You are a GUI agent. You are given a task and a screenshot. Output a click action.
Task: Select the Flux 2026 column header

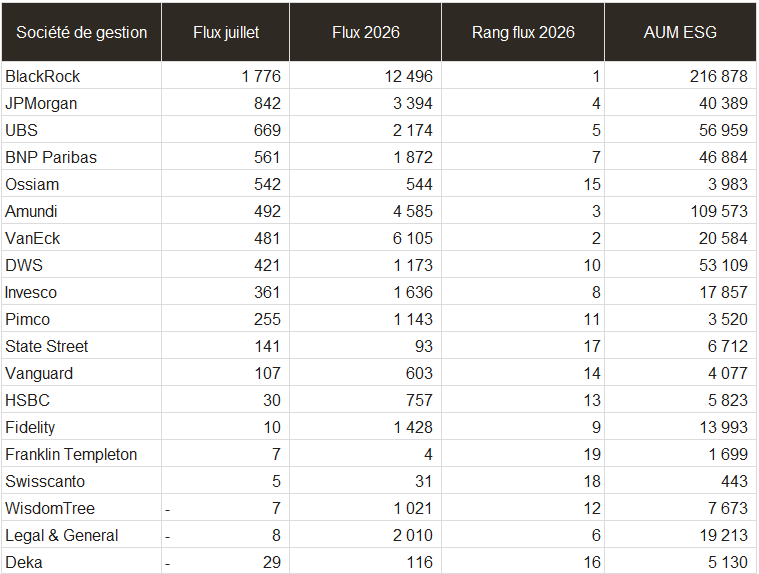click(x=365, y=32)
